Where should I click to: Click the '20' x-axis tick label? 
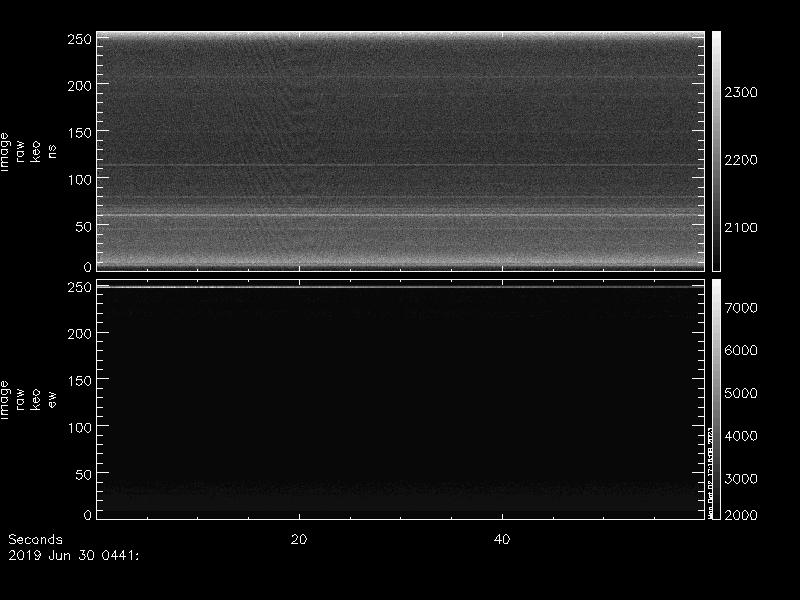[299, 539]
